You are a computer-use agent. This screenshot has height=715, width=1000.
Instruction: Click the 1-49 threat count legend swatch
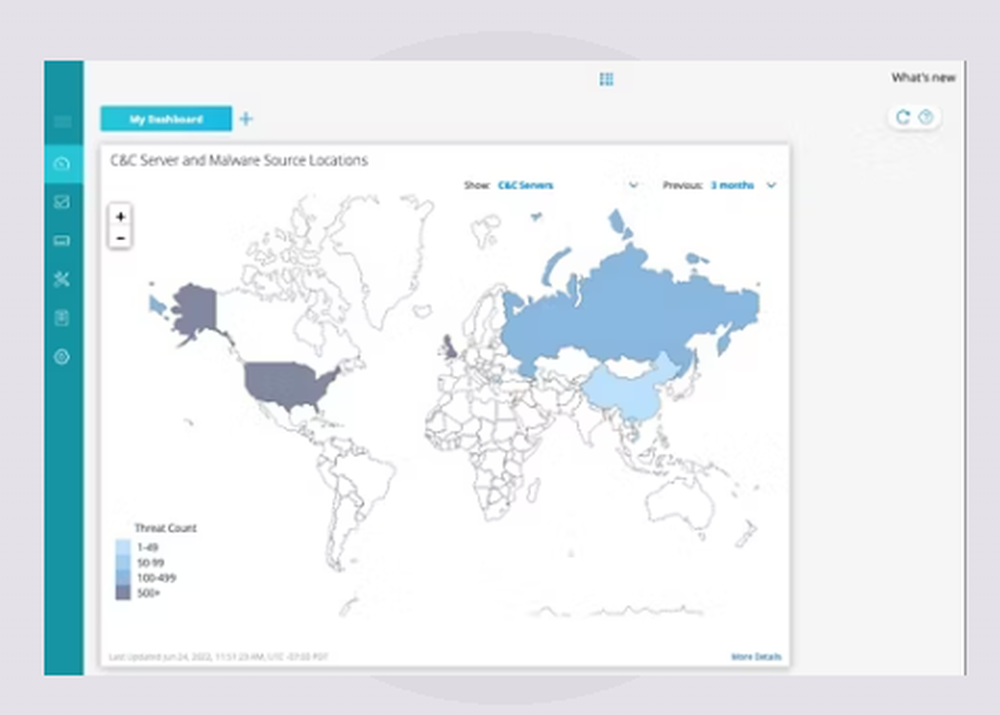123,547
